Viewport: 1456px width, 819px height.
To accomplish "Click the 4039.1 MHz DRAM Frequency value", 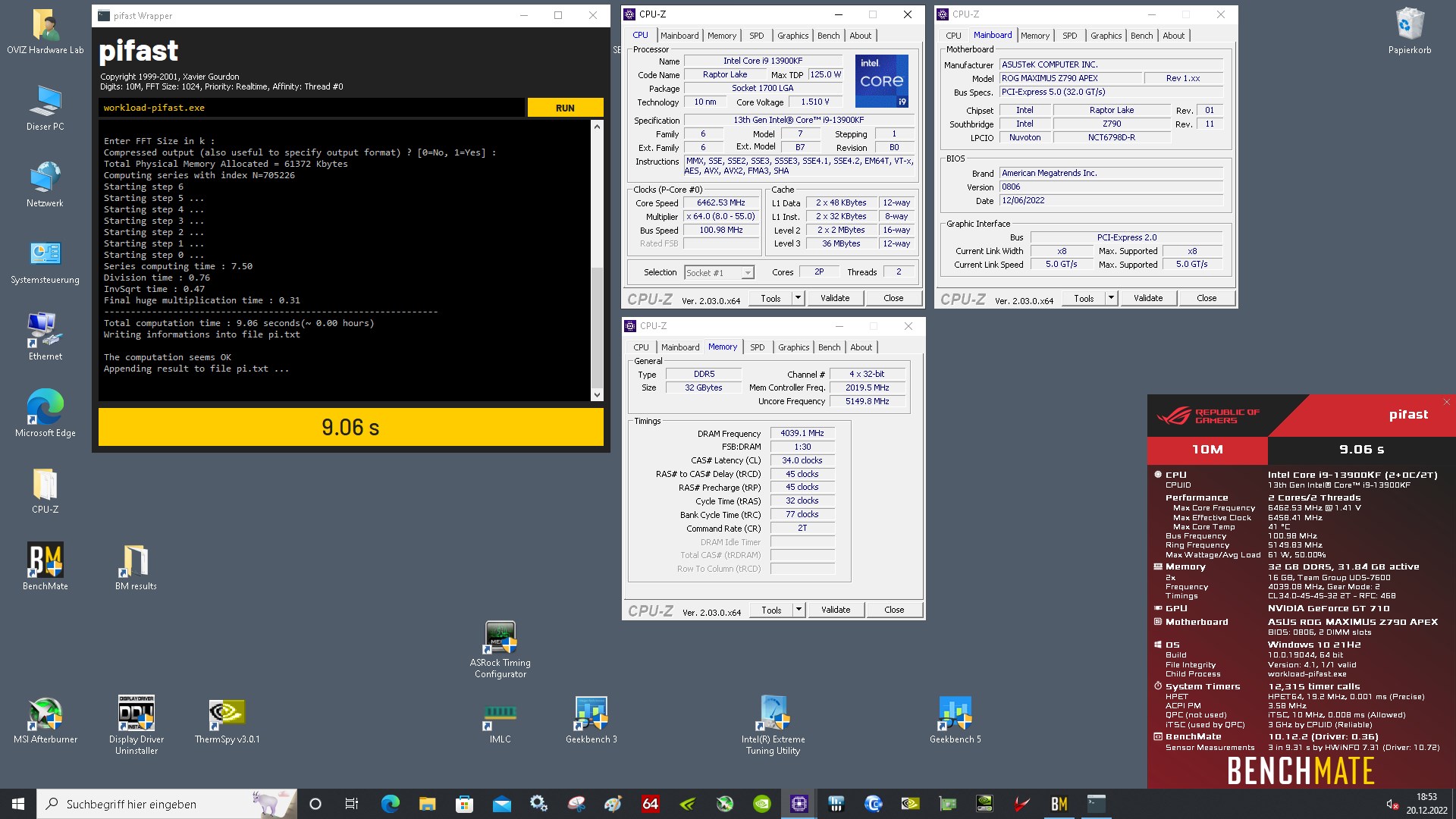I will coord(802,433).
